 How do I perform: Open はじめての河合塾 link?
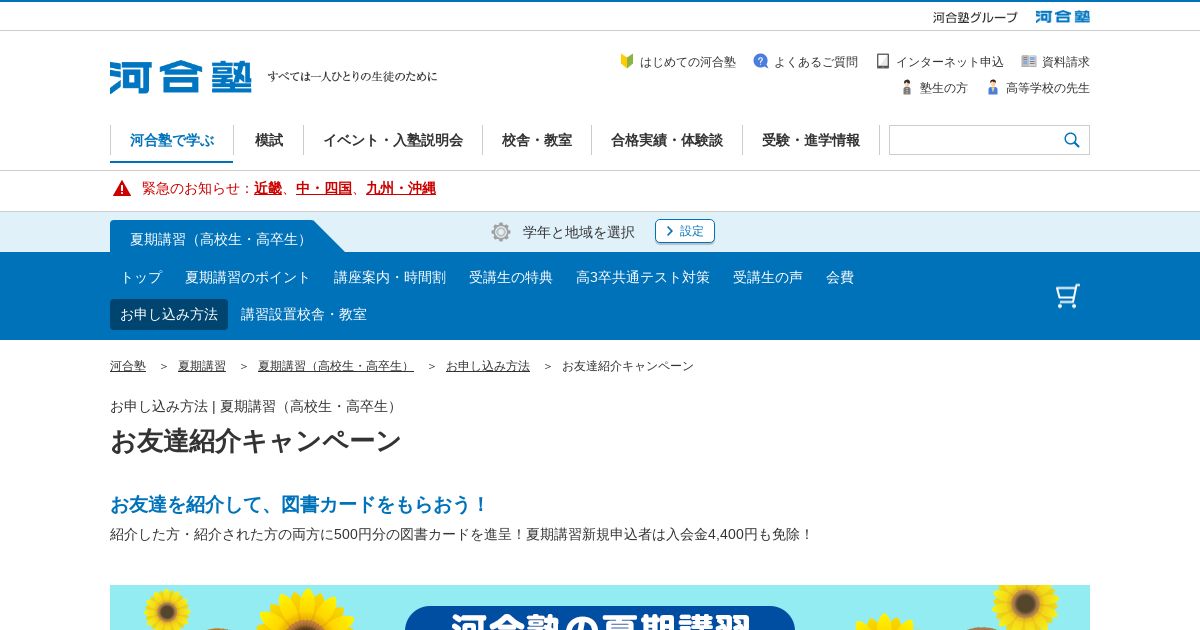[688, 62]
